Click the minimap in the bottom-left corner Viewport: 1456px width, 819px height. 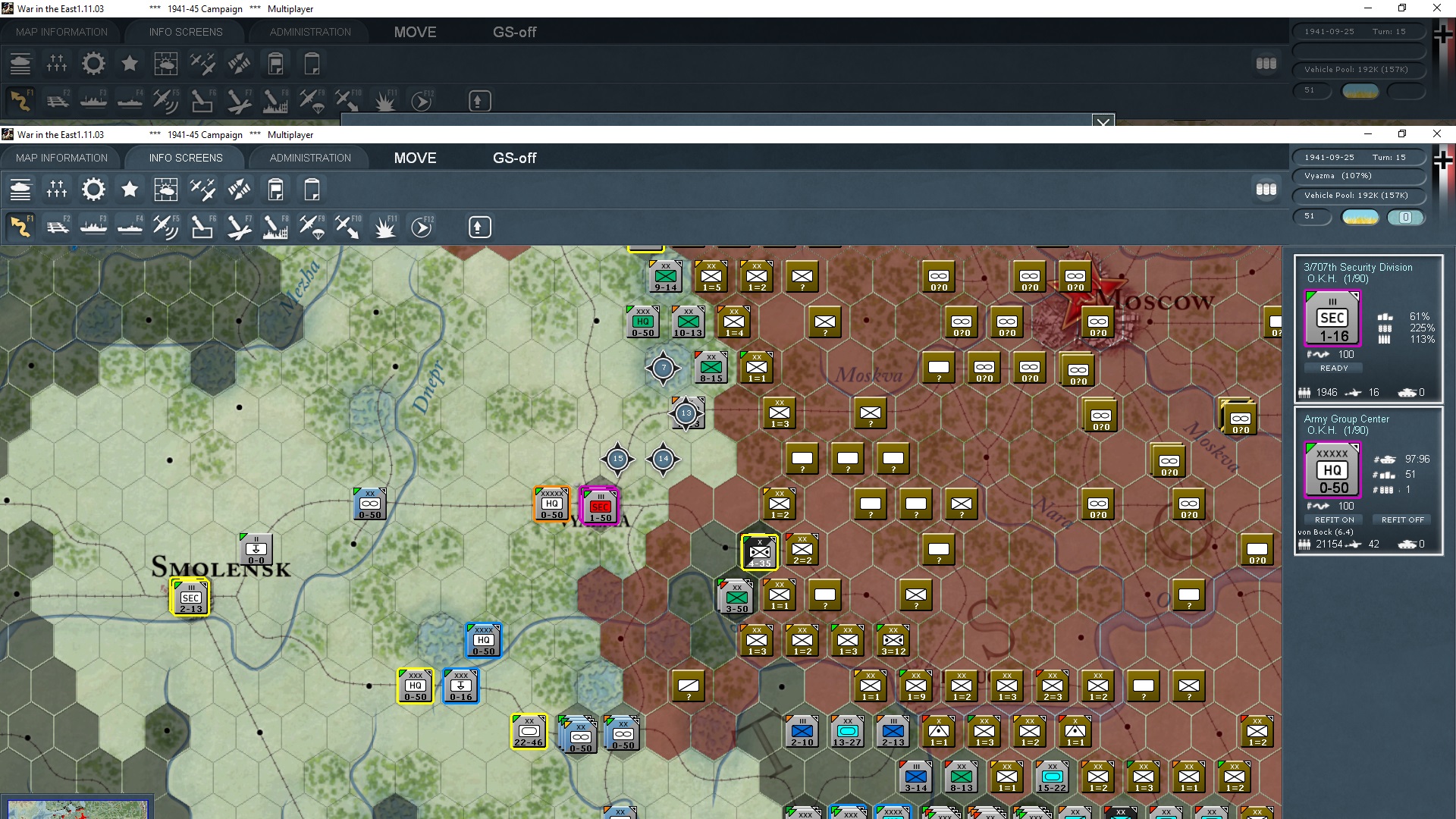(76, 809)
